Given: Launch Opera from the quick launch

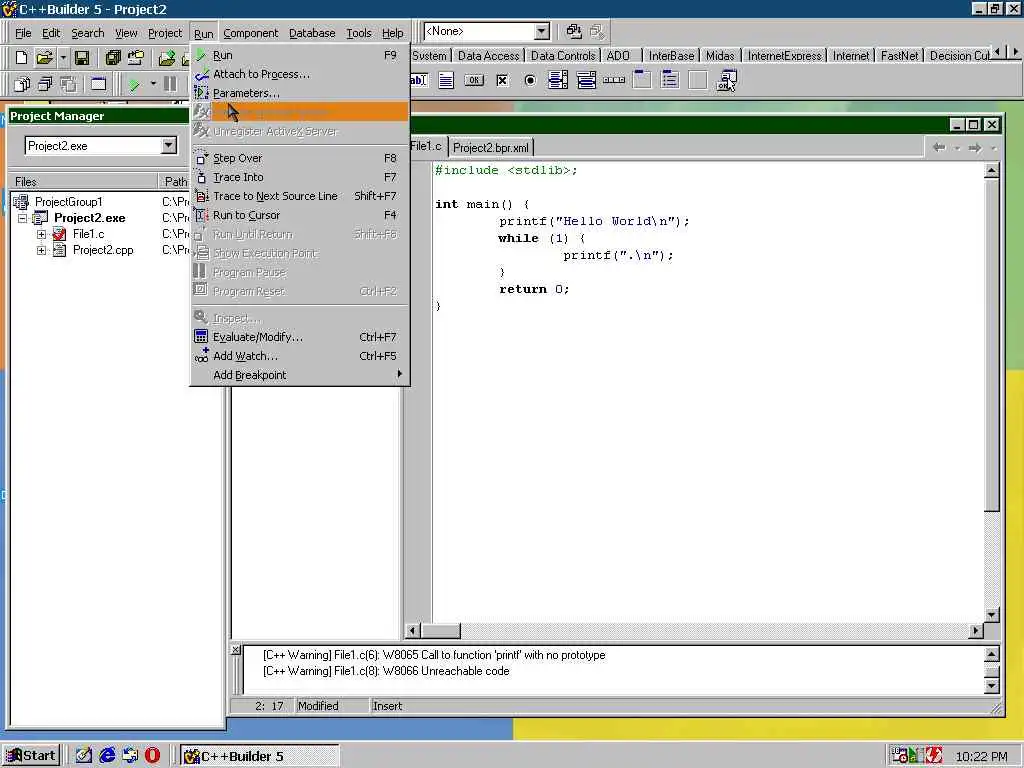Looking at the screenshot, I should click(x=153, y=756).
